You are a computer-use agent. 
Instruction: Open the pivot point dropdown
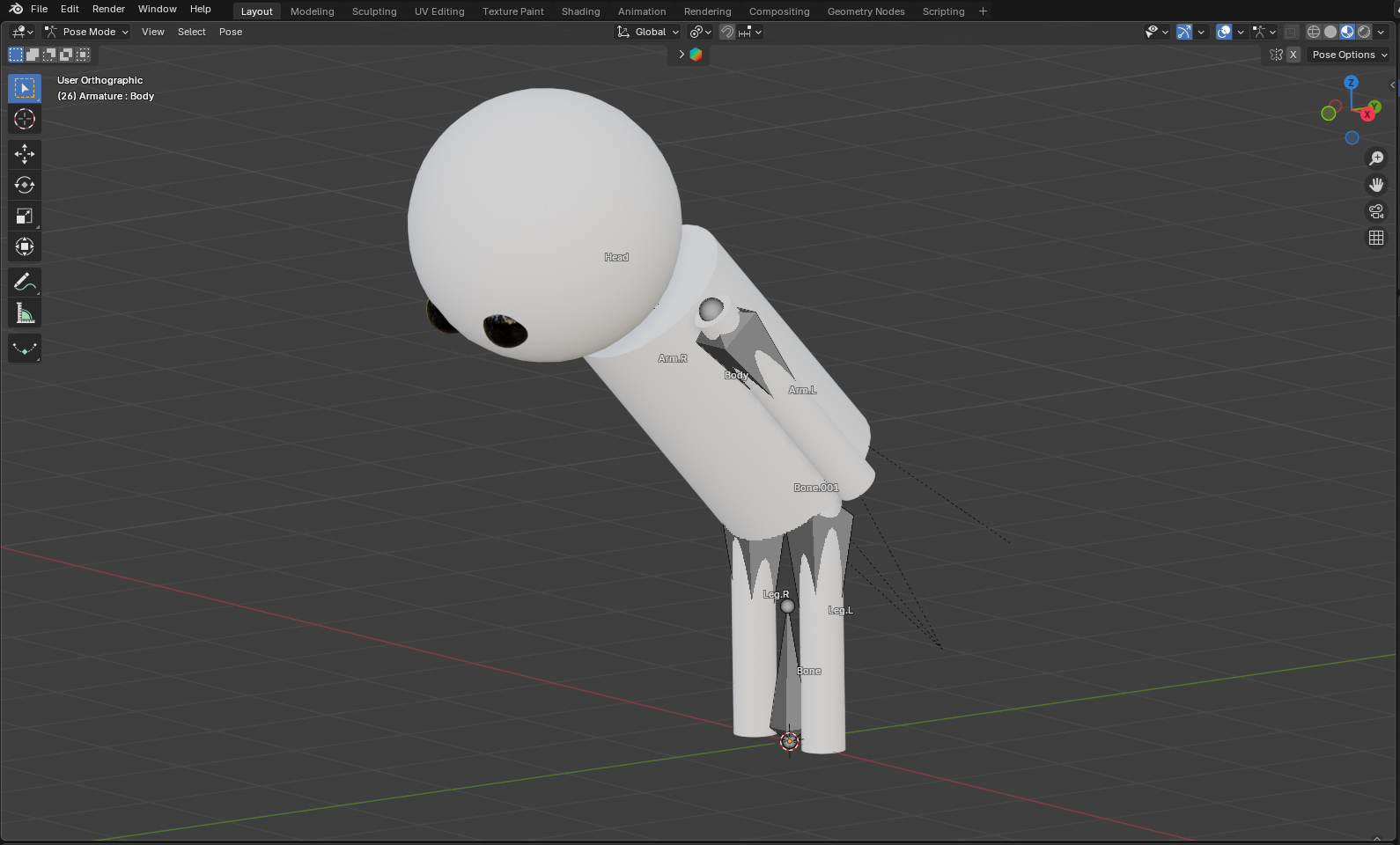pos(701,32)
